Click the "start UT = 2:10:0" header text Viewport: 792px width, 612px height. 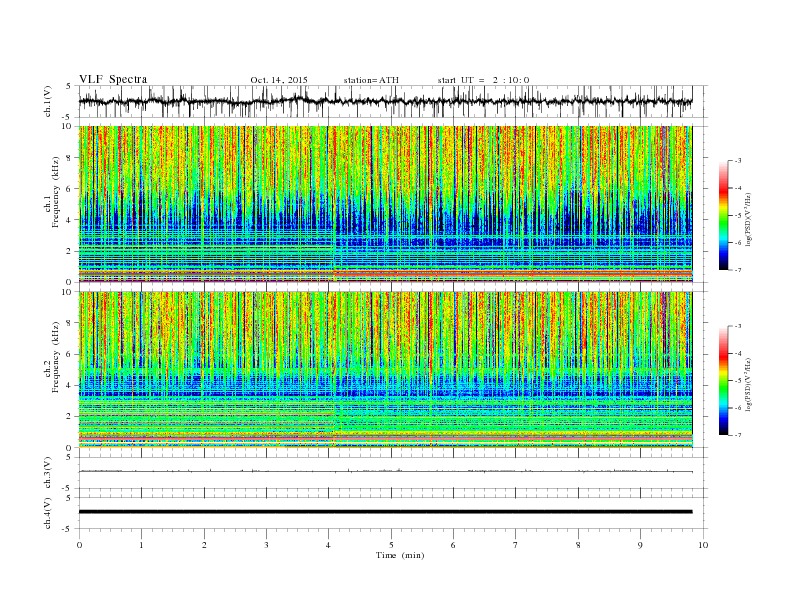click(x=483, y=80)
